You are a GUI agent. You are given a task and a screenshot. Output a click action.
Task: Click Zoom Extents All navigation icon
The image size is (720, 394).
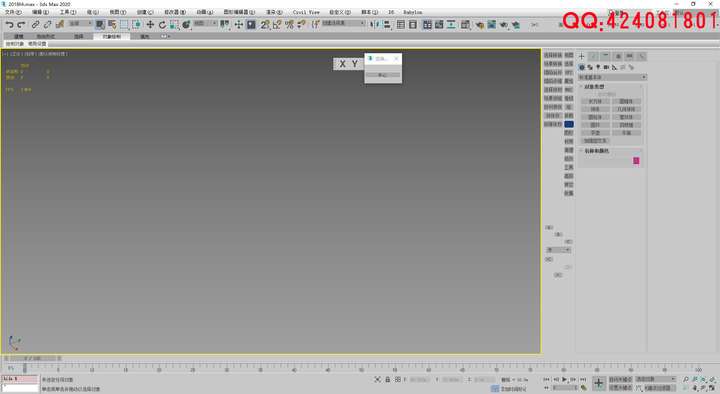click(712, 380)
